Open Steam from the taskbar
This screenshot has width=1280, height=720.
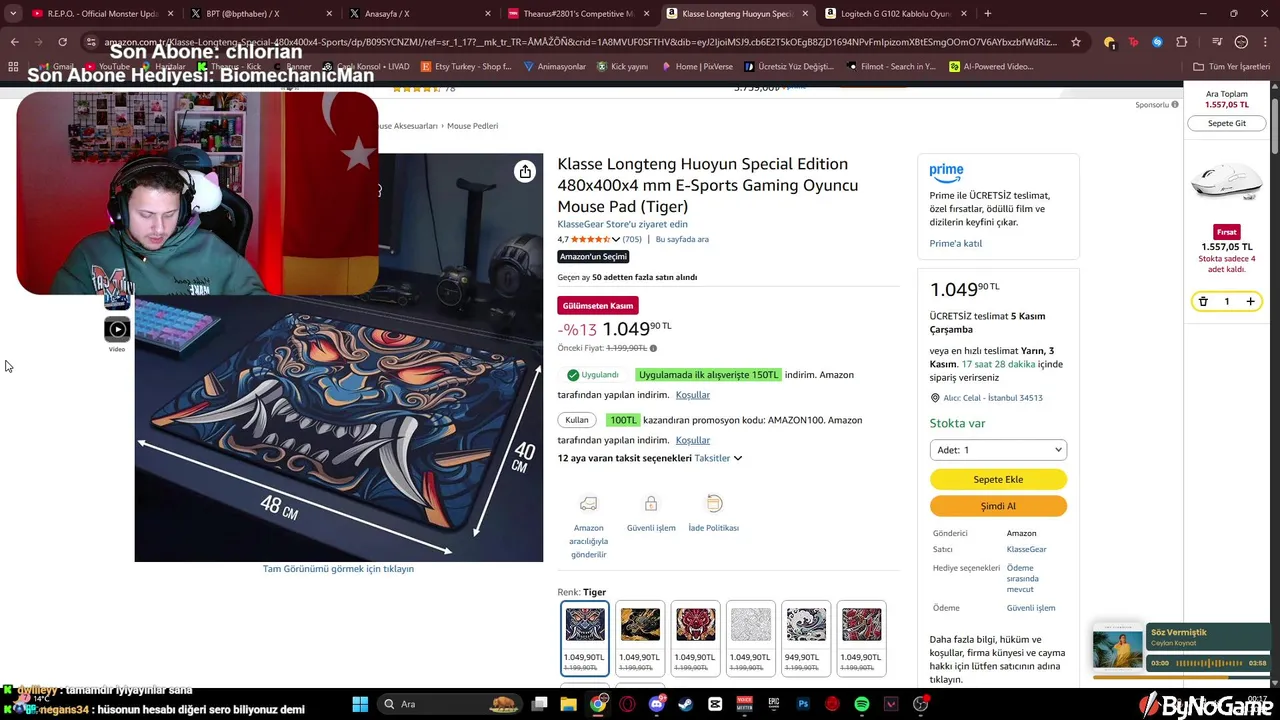685,704
